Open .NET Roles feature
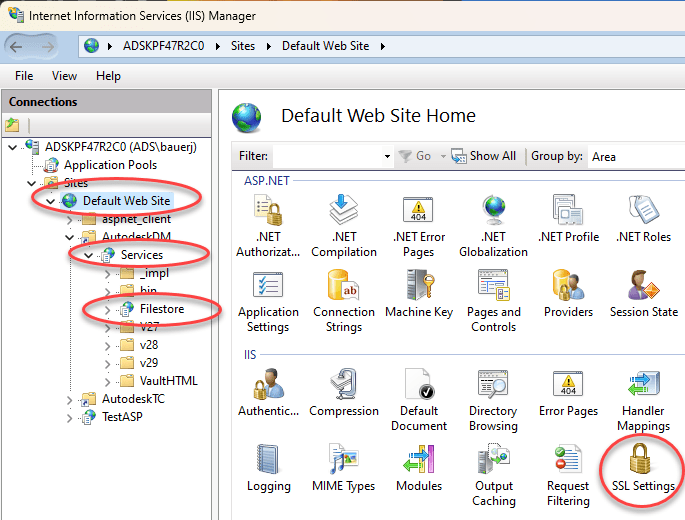Viewport: 685px width, 520px height. (643, 218)
